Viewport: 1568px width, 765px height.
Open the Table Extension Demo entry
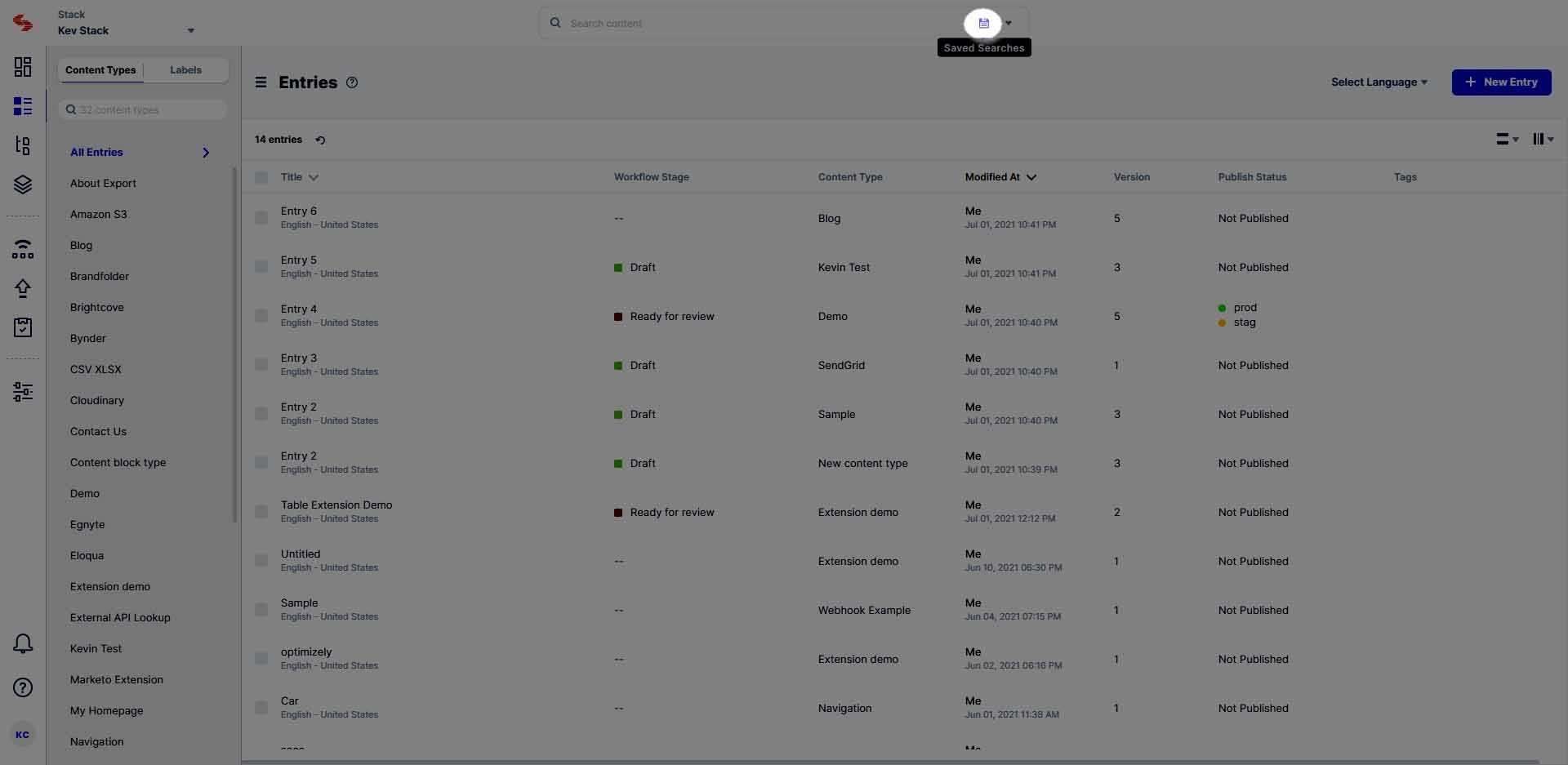click(x=336, y=505)
